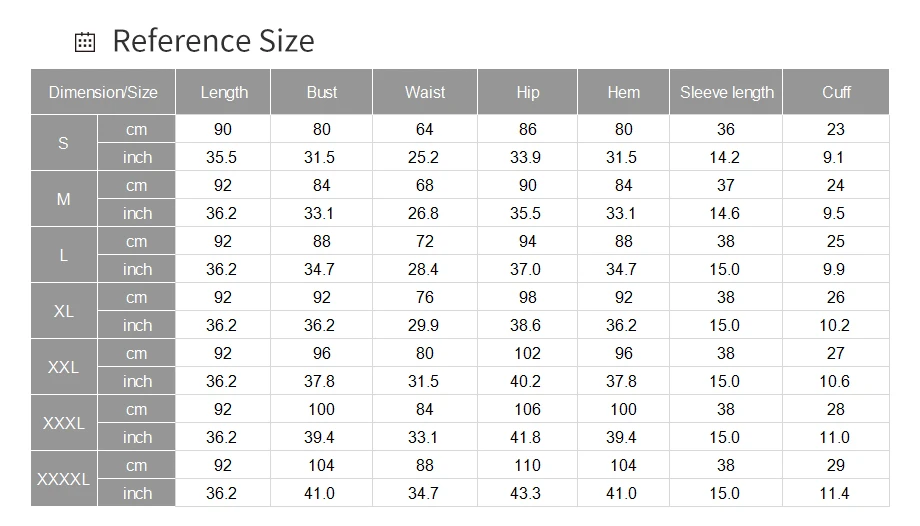Select the XXL size row label
The image size is (920, 526).
(63, 367)
